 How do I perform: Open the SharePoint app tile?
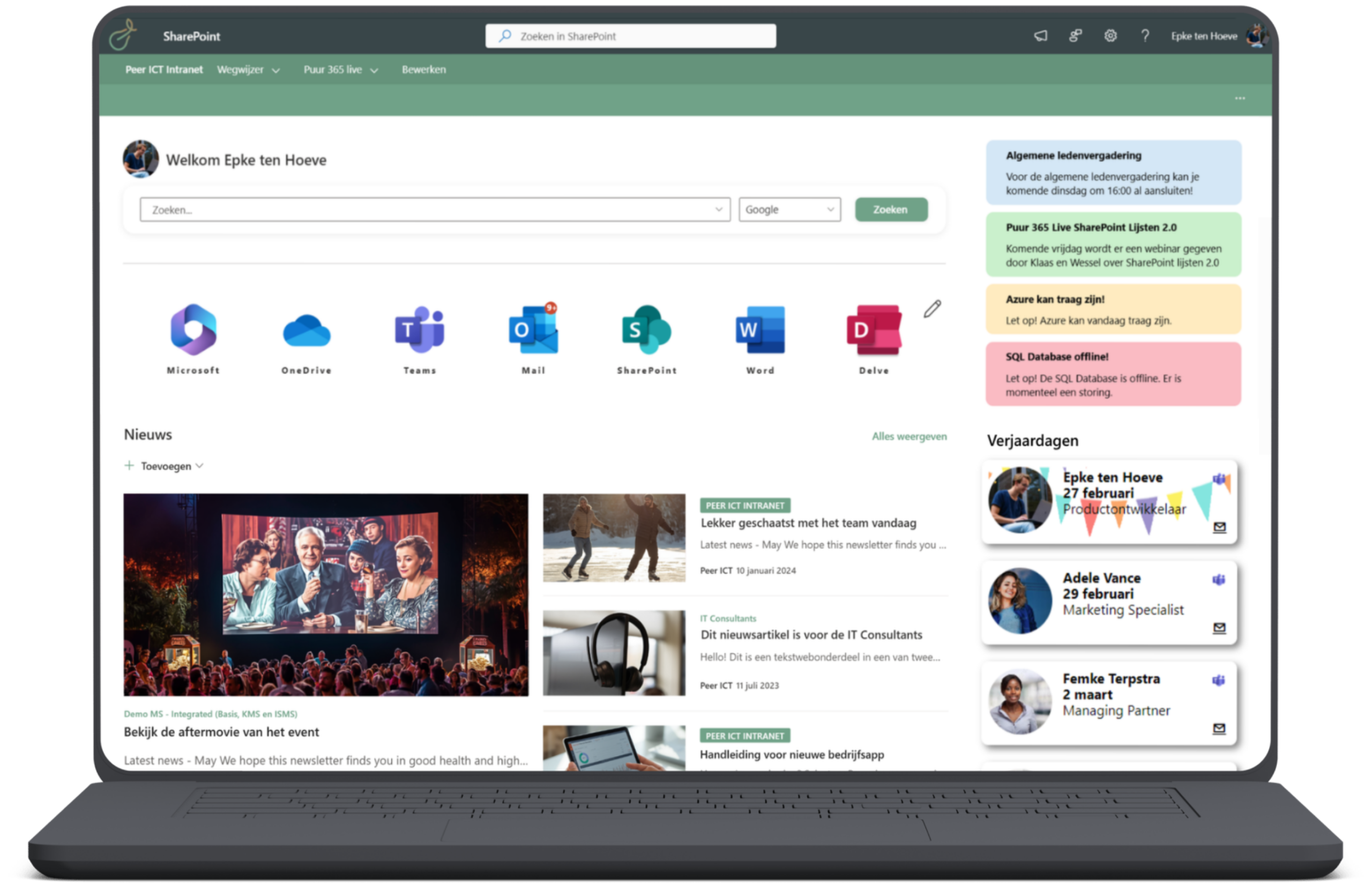647,339
